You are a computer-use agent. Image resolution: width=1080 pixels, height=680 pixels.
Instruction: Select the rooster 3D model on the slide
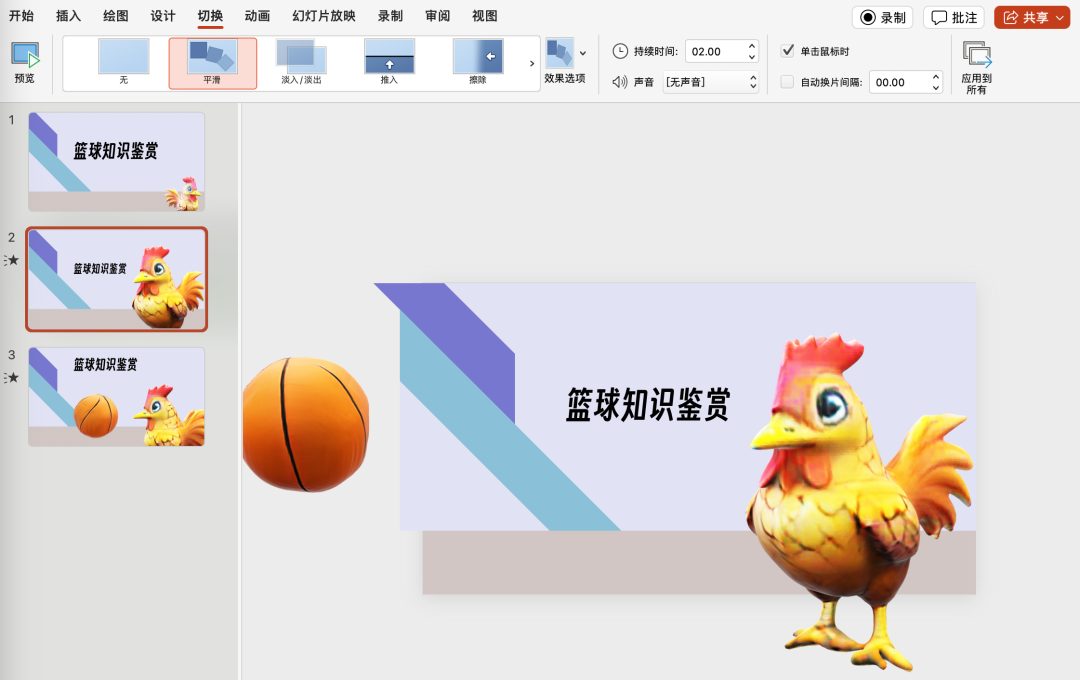point(860,502)
